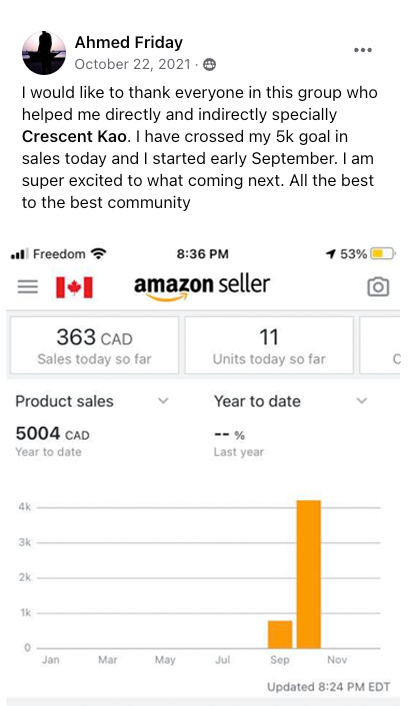This screenshot has height=706, width=414.
Task: Tap the Canada flag marketplace icon
Action: click(x=74, y=287)
